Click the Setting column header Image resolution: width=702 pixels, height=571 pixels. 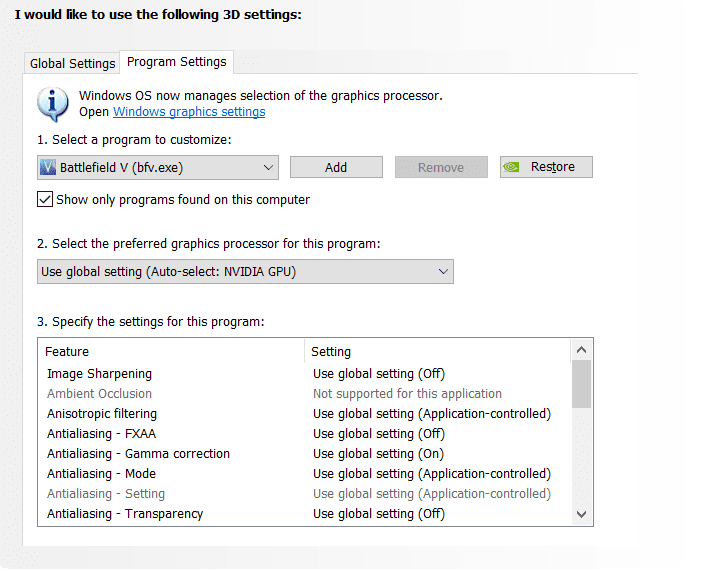tap(437, 352)
